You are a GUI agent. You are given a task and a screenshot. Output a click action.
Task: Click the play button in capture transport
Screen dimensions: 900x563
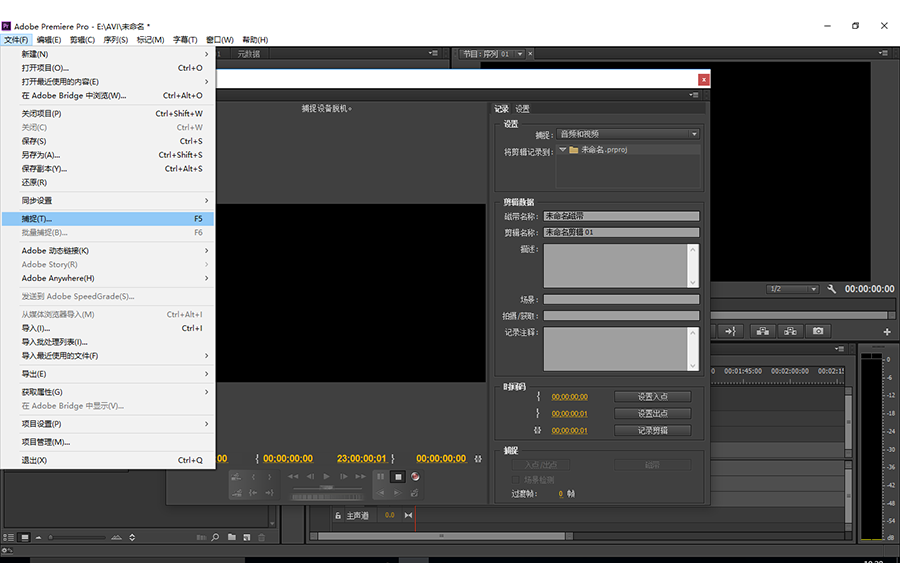327,476
